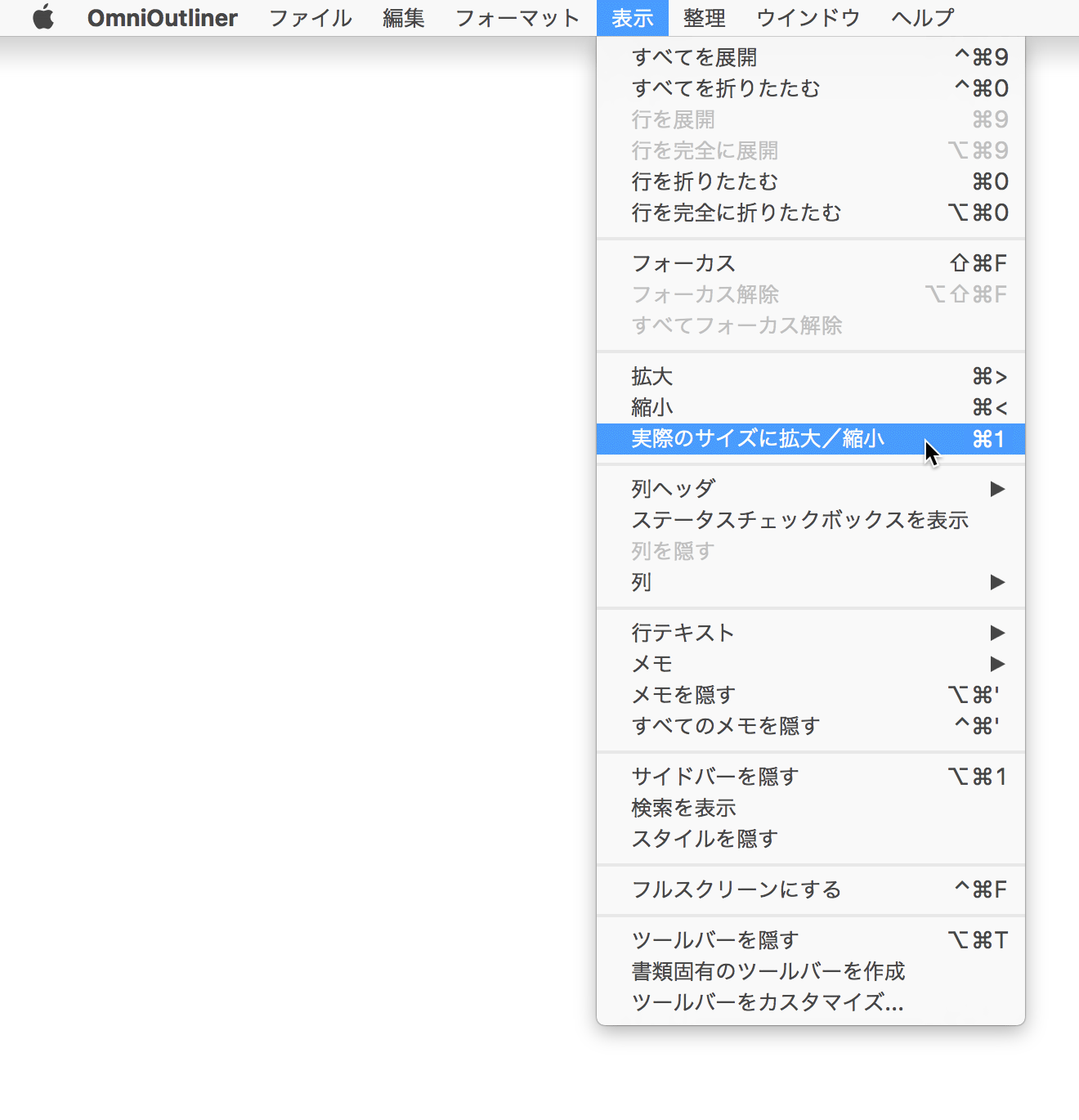Open the 整理 menu
Screen dimensions: 1079x1120
pos(705,17)
